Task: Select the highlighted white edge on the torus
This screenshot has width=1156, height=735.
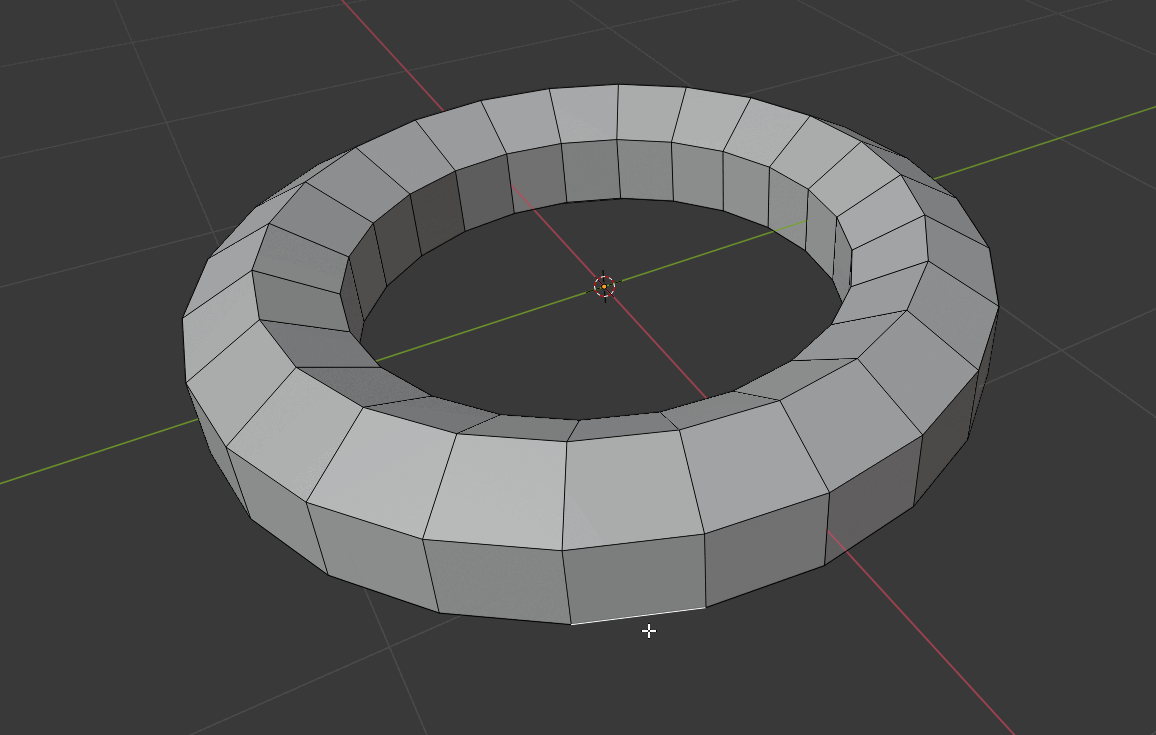Action: tap(638, 616)
